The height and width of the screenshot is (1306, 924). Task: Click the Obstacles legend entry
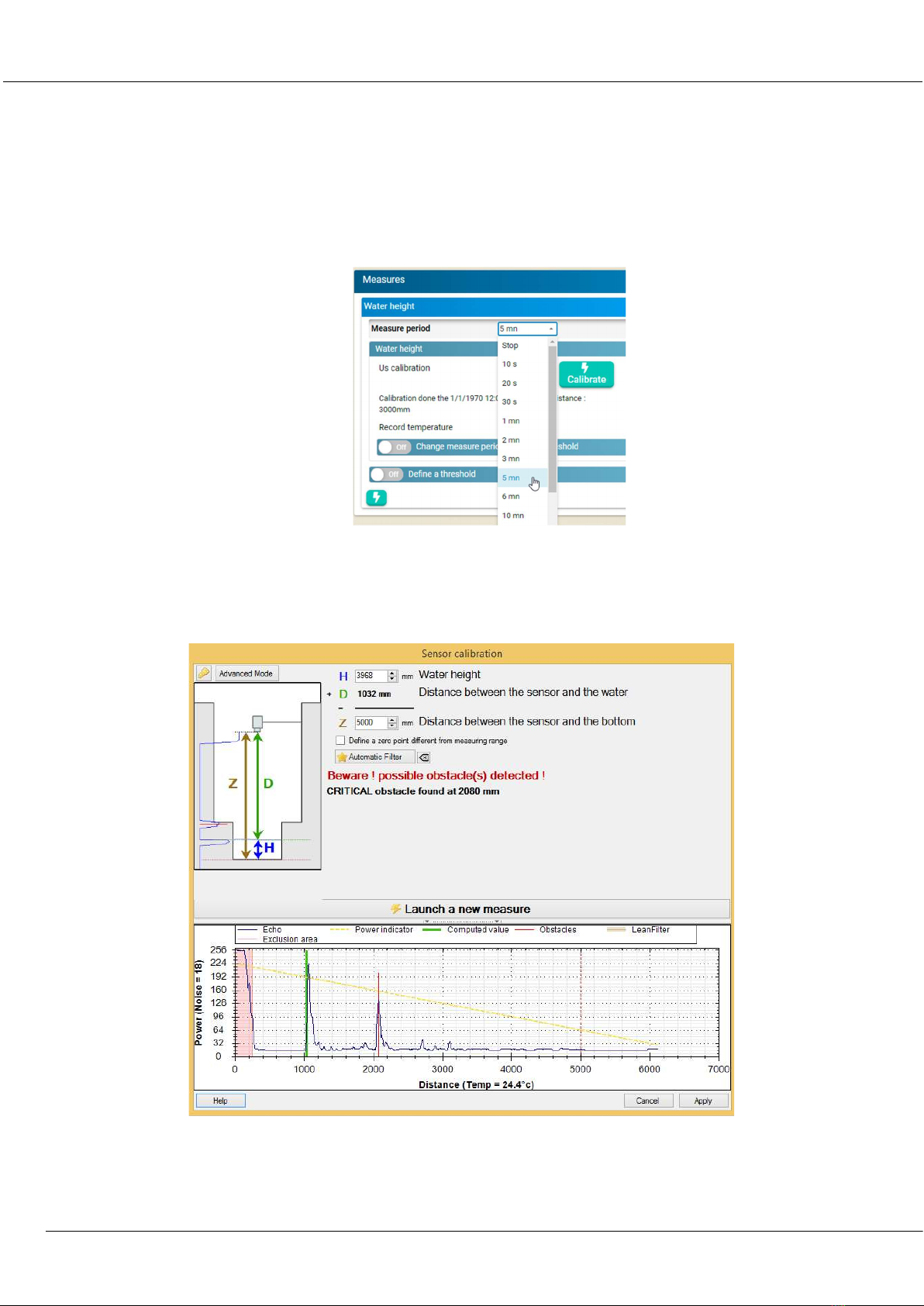546,929
